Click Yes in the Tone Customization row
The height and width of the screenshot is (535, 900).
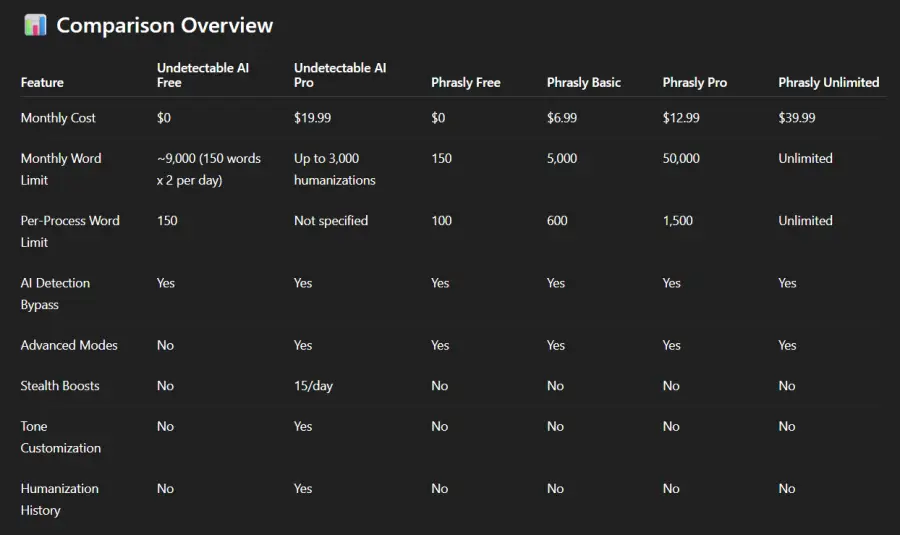click(303, 427)
